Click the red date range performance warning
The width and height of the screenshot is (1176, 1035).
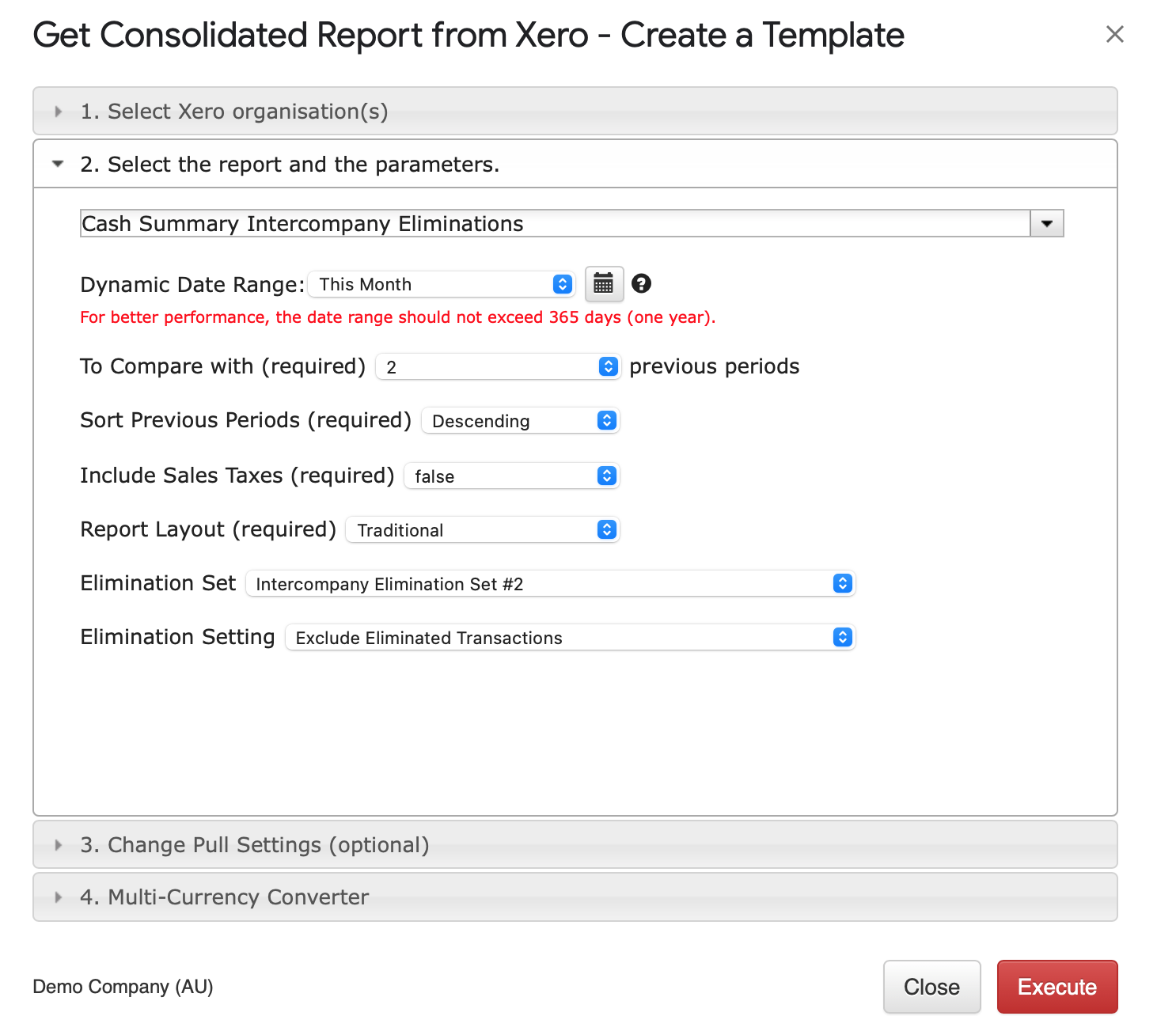pyautogui.click(x=398, y=317)
